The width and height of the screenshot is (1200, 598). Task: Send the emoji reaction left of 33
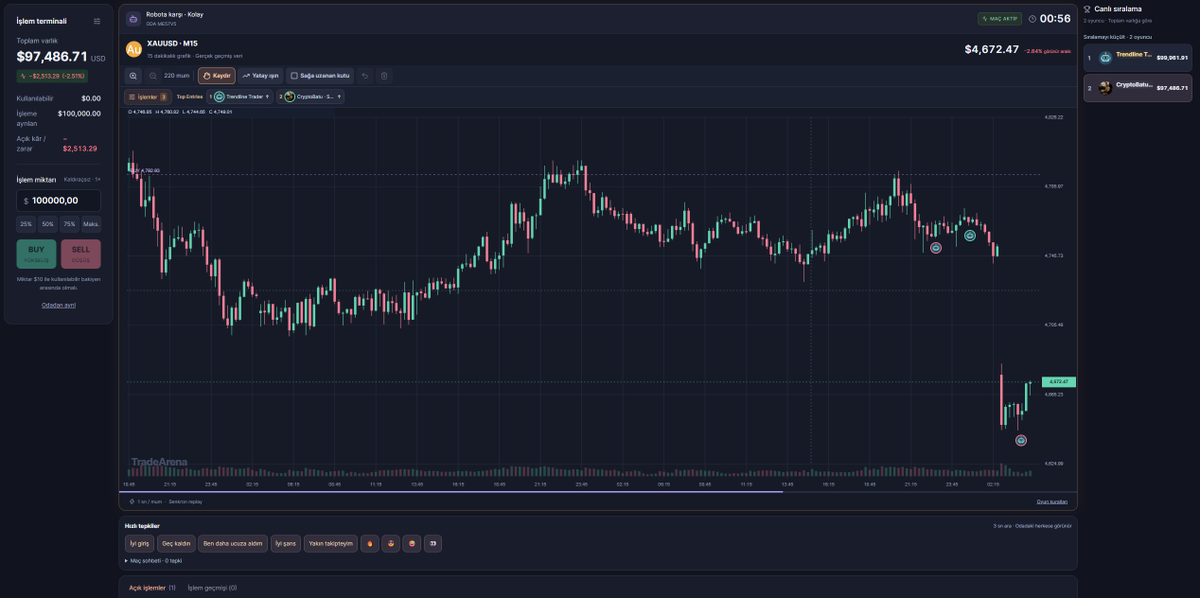[x=412, y=543]
